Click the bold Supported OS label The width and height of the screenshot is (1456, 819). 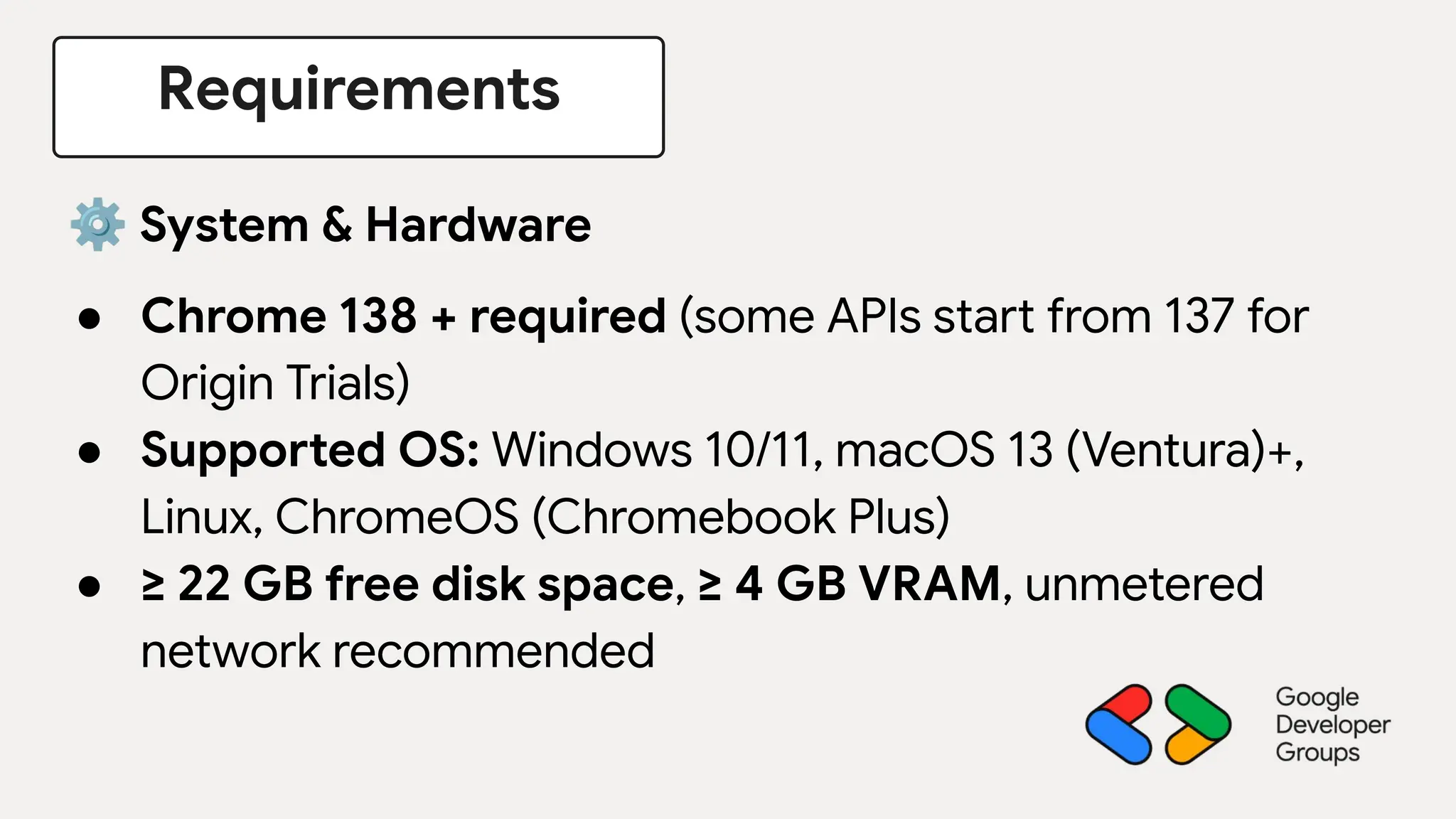[x=310, y=450]
